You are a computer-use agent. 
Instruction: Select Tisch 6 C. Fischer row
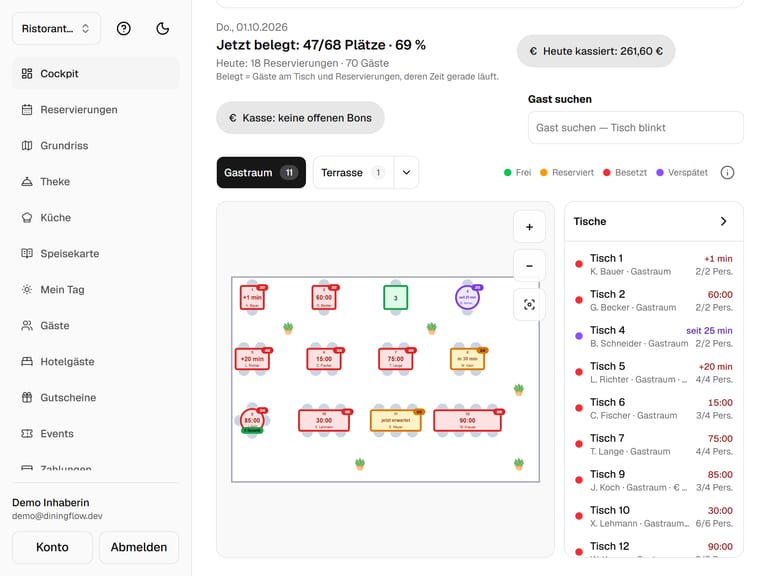click(x=654, y=408)
